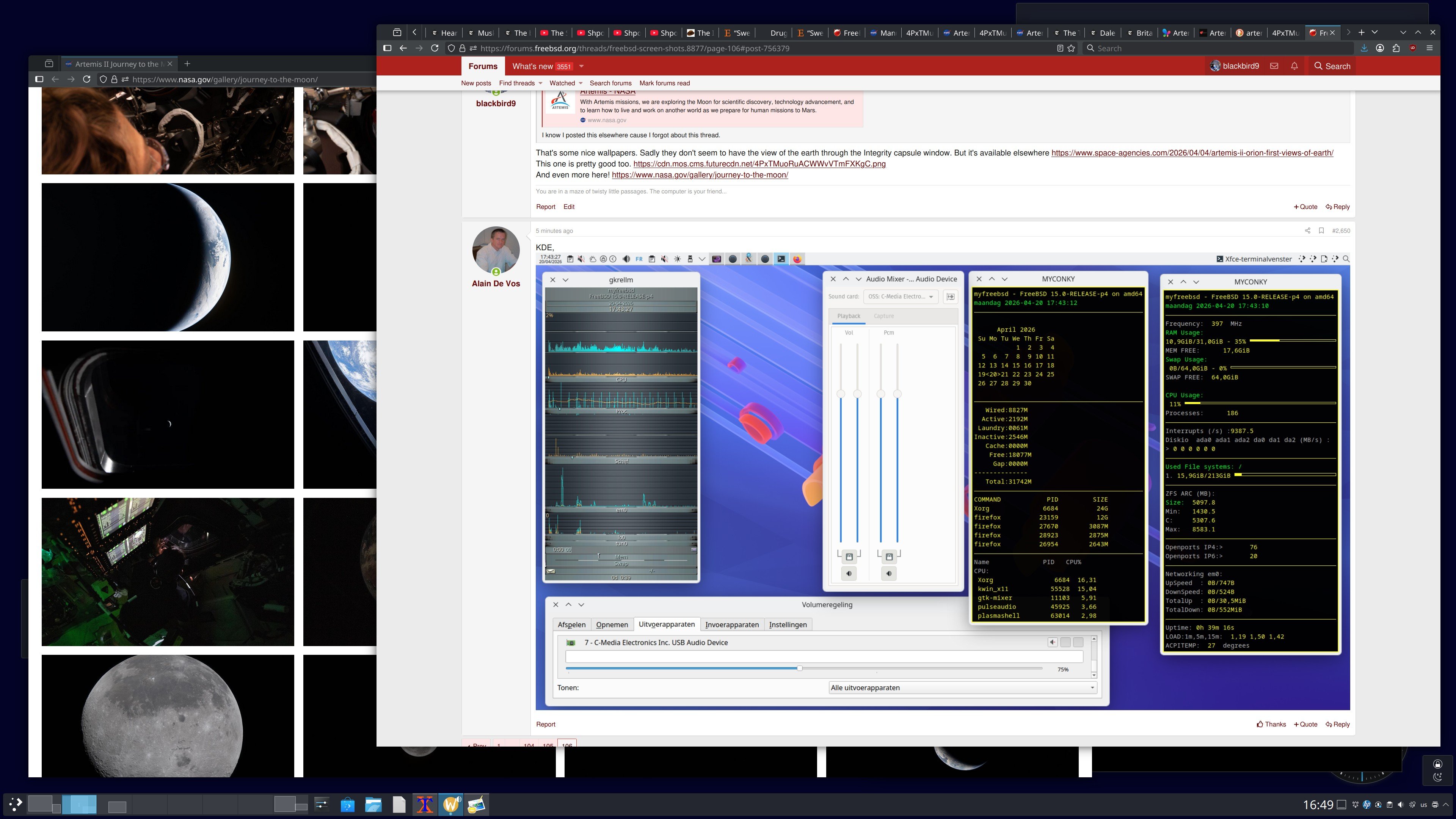
Task: Open the nasa.gov journey-to-the-moon link
Action: (699, 175)
